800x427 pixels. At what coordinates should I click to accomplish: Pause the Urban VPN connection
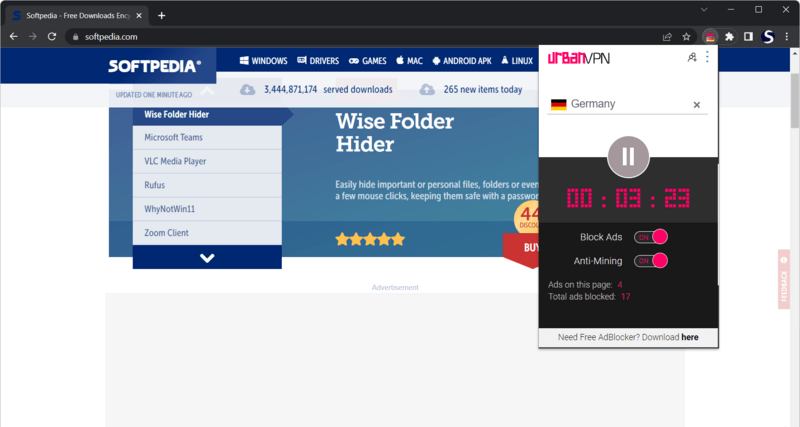(x=628, y=157)
